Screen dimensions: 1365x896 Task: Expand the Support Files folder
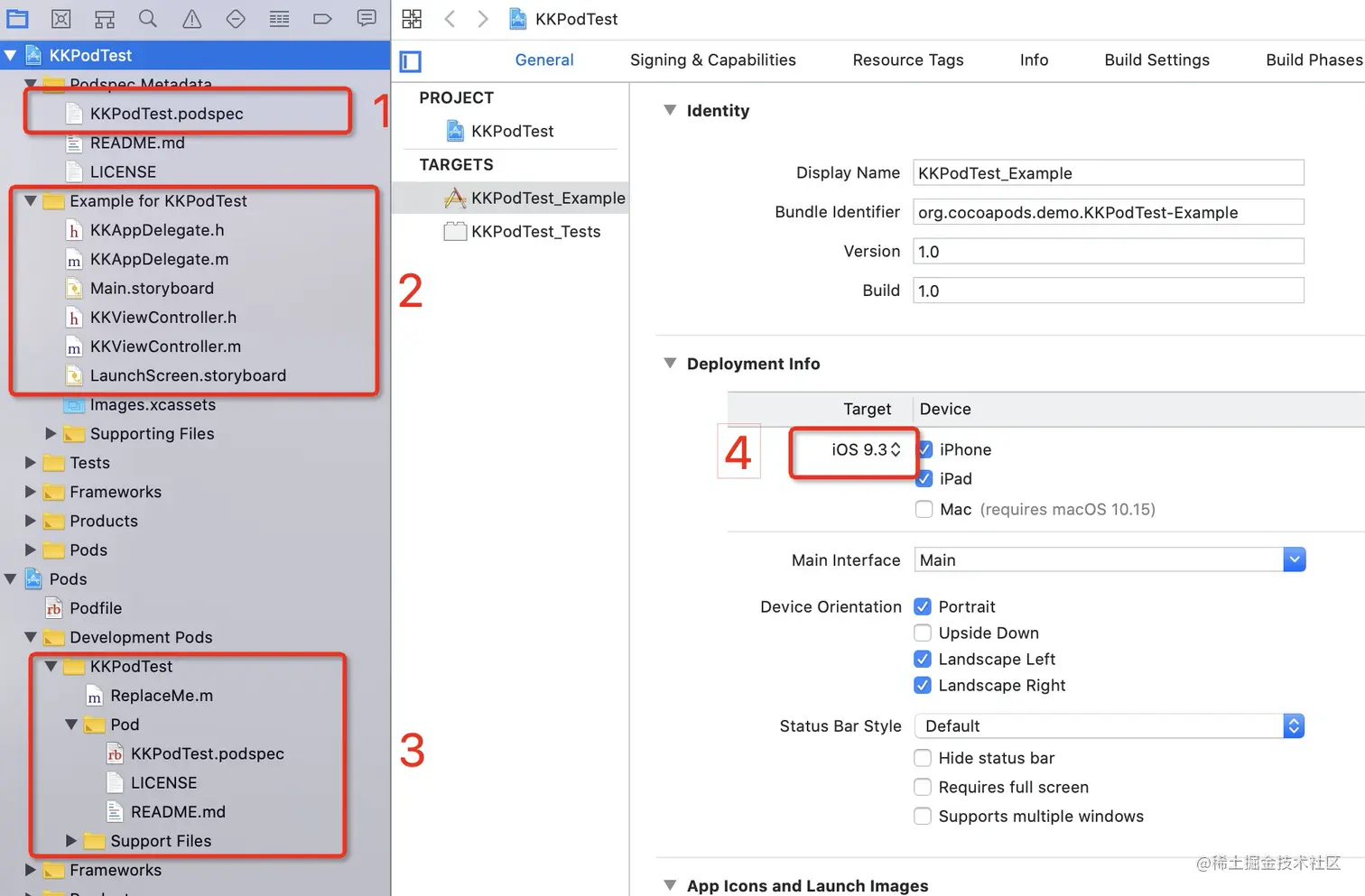[71, 840]
